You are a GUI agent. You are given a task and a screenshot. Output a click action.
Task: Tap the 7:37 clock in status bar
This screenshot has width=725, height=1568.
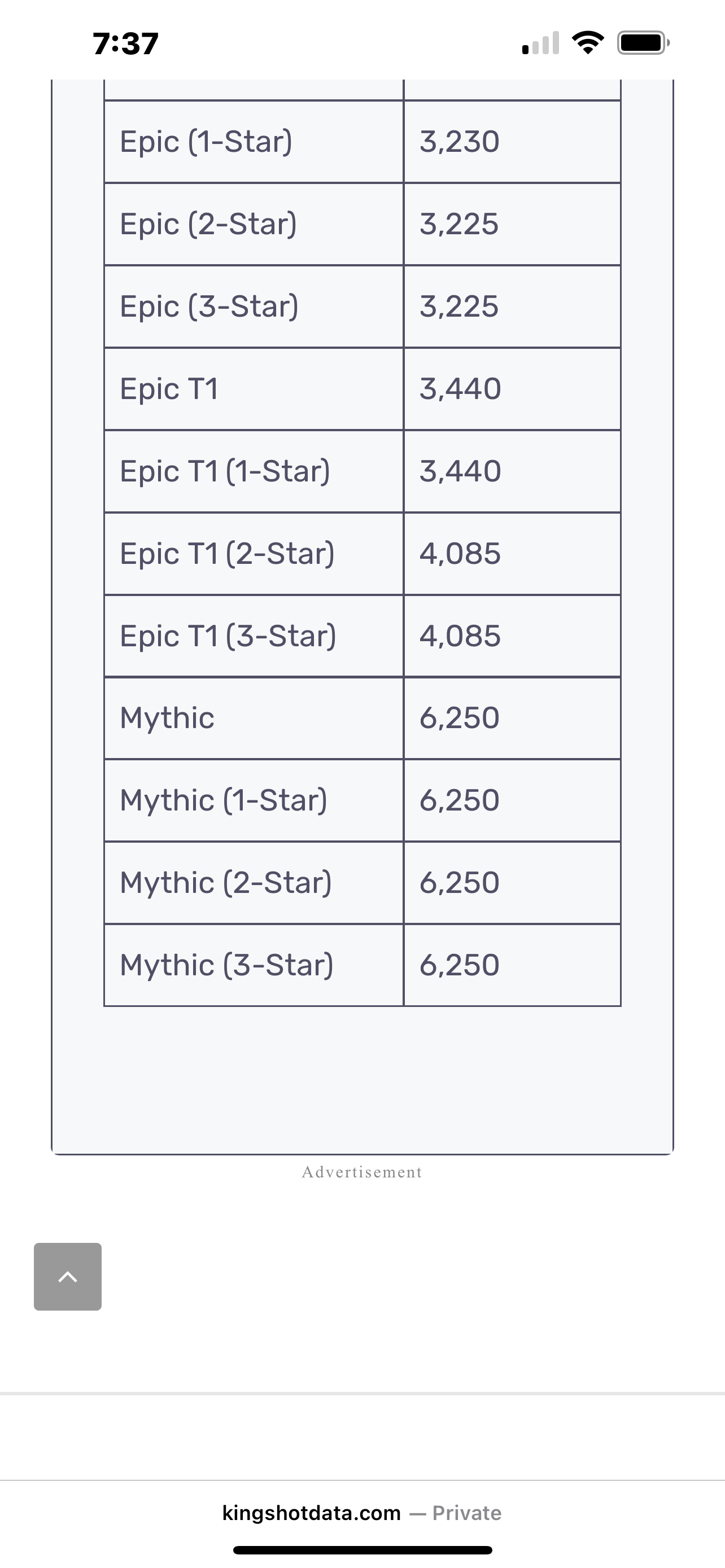click(126, 44)
